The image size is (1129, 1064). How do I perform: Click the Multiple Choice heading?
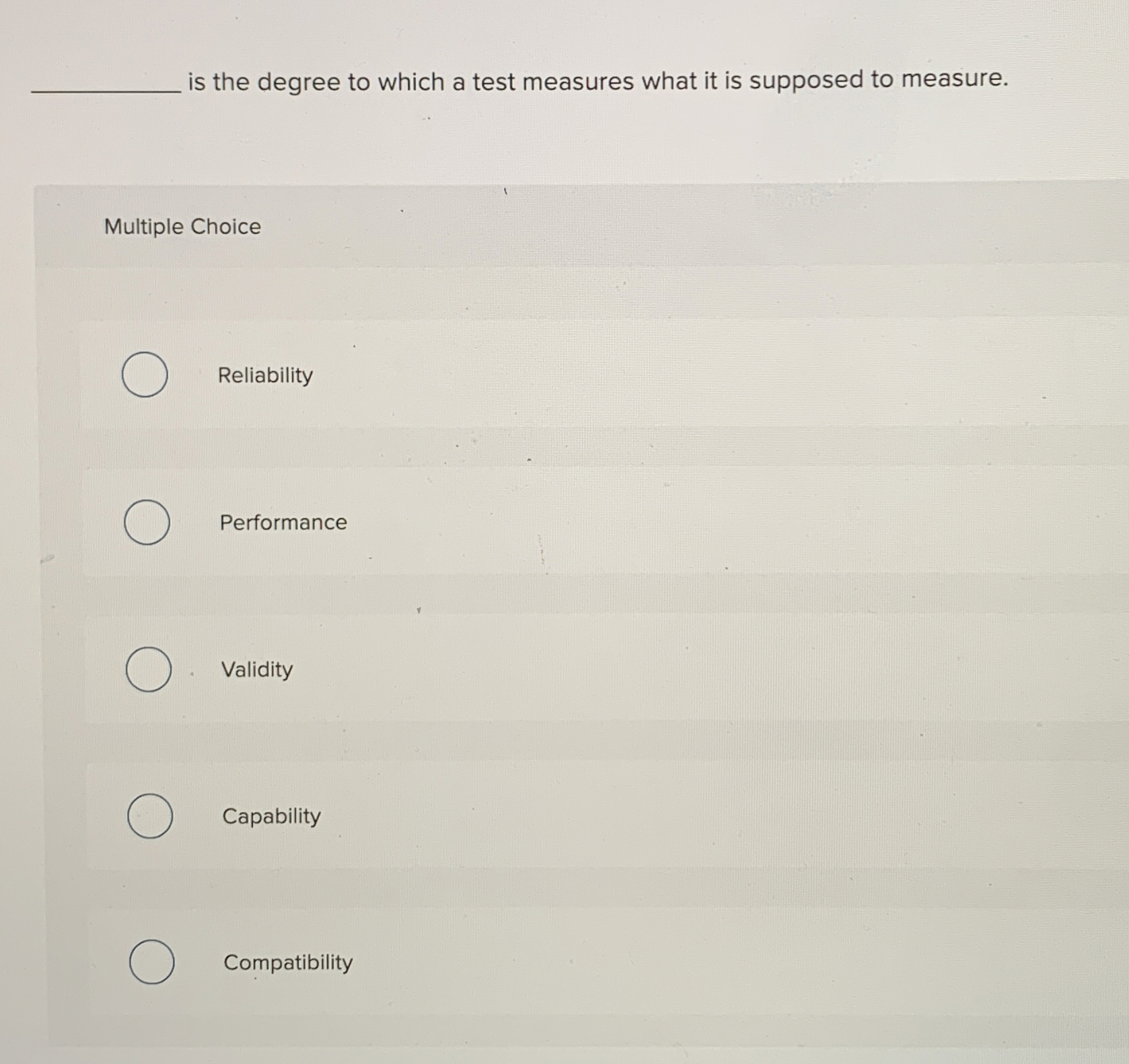click(x=182, y=227)
